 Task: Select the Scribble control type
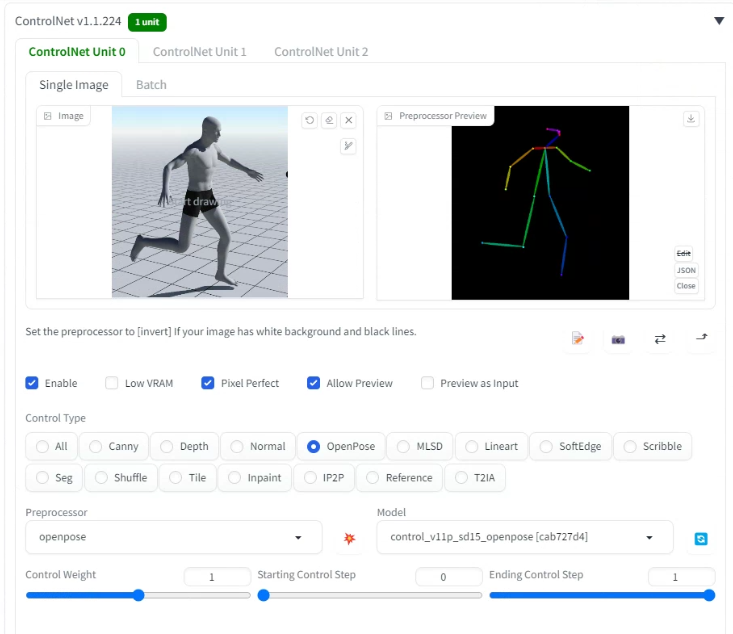[x=653, y=447]
